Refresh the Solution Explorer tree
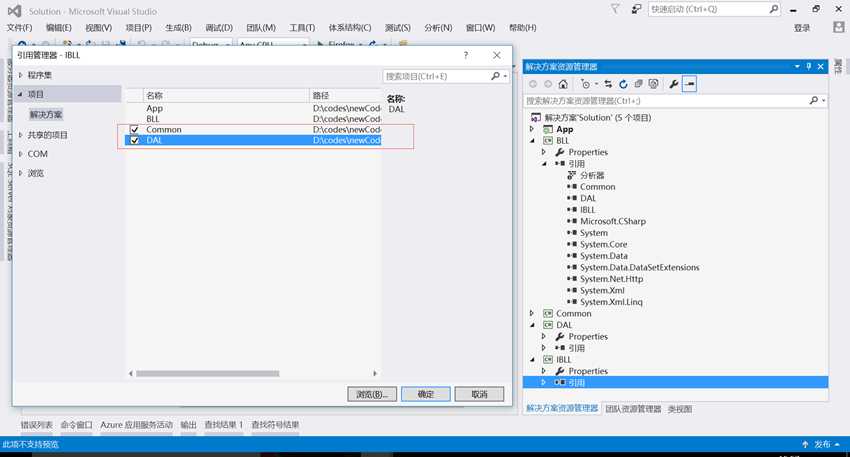This screenshot has height=457, width=850. coord(623,84)
